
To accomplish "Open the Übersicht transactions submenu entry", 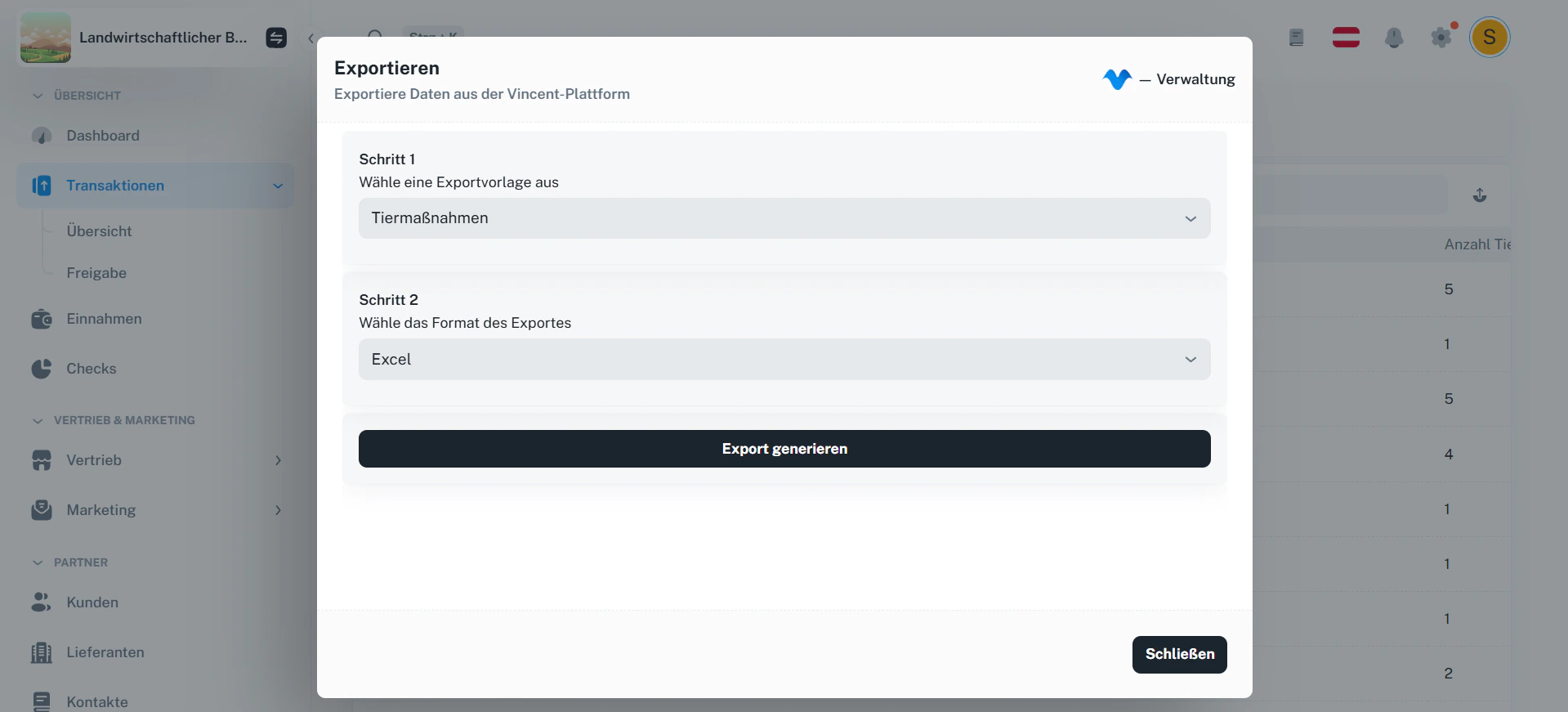I will (x=99, y=231).
